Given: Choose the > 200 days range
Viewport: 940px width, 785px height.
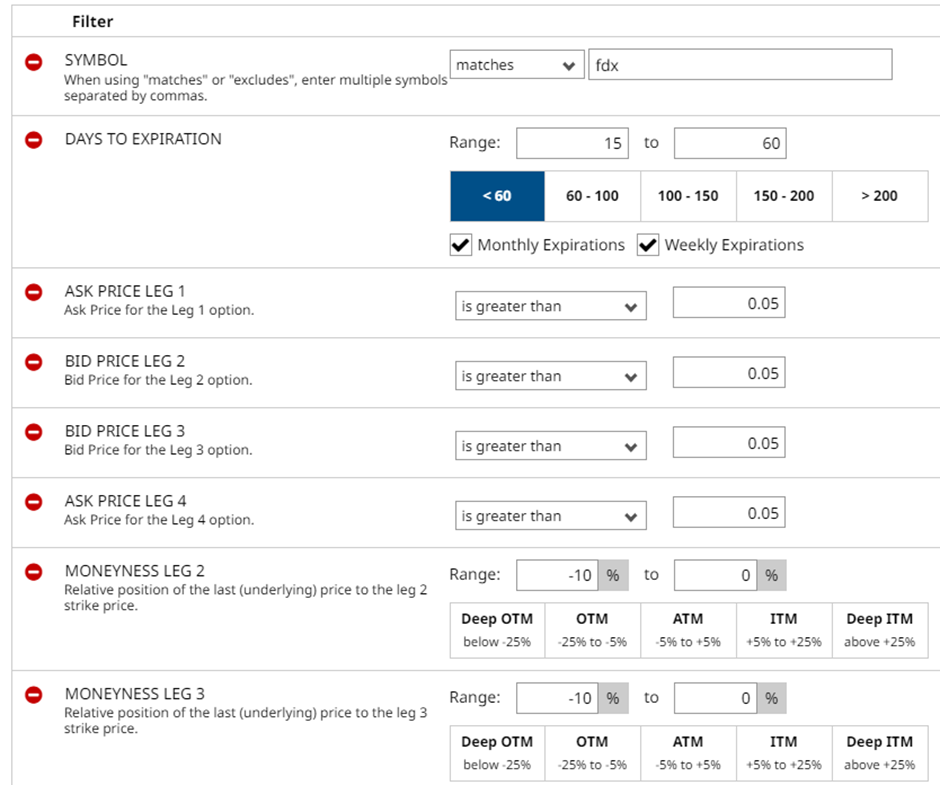Looking at the screenshot, I should coord(879,196).
